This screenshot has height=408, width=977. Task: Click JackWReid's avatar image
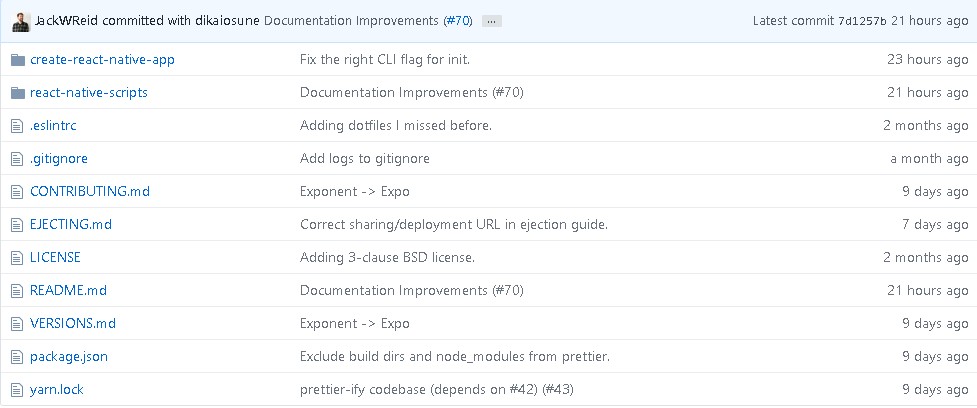coord(20,21)
